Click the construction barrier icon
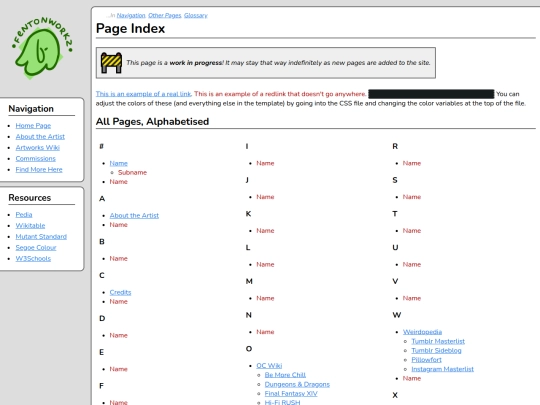 pyautogui.click(x=111, y=63)
